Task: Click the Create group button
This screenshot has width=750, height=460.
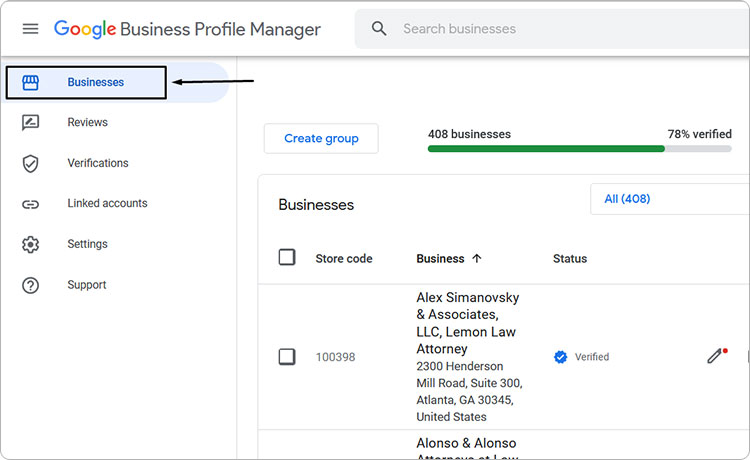Action: [x=321, y=138]
